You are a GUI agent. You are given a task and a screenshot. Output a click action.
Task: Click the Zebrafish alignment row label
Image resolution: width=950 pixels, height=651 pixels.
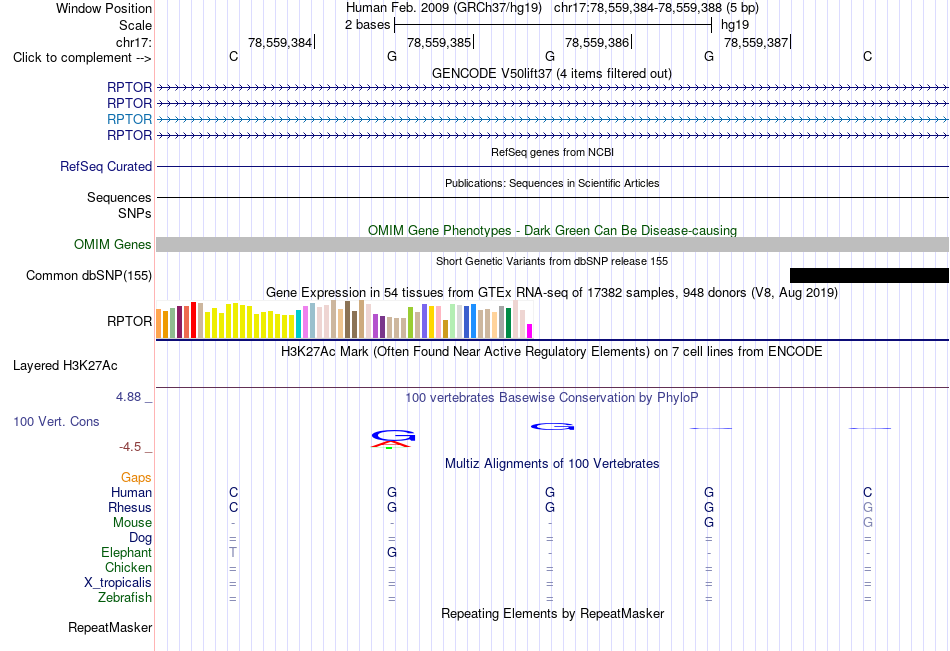(x=125, y=598)
